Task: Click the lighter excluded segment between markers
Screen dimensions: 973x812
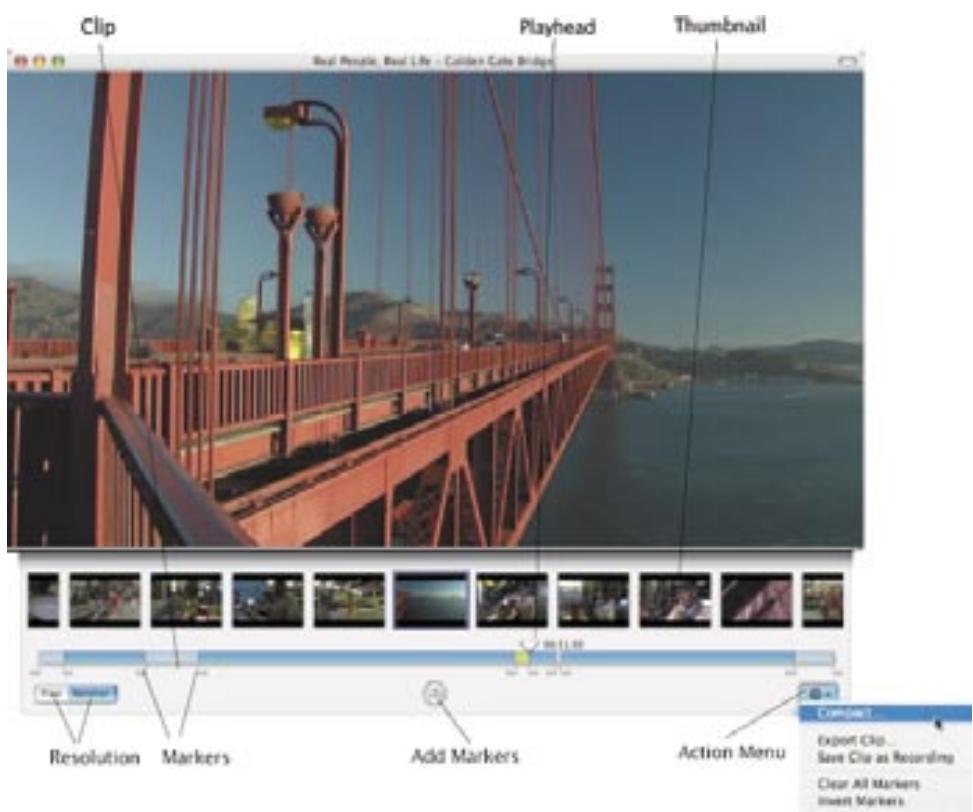Action: [172, 658]
